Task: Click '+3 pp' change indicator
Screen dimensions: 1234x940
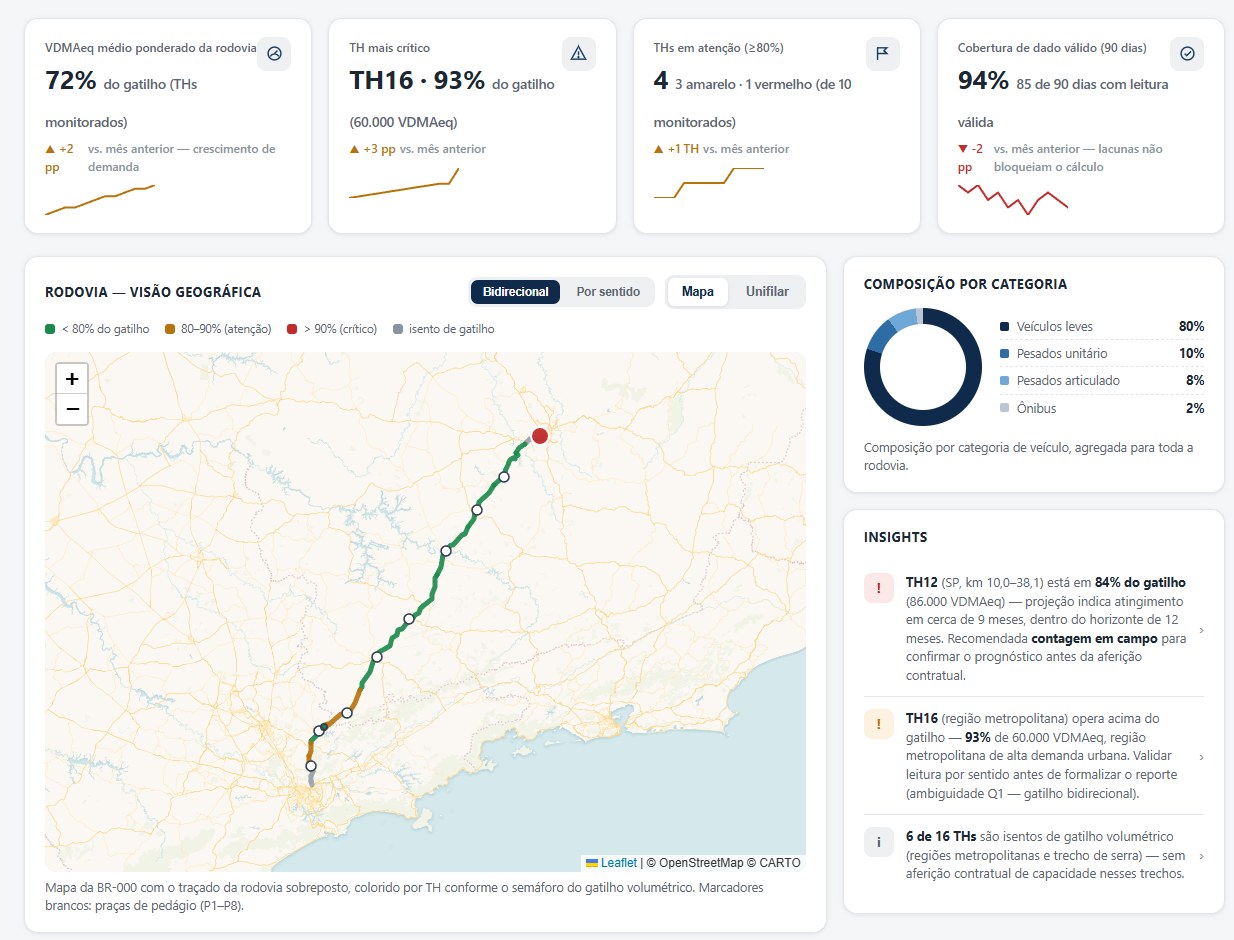Action: (372, 149)
